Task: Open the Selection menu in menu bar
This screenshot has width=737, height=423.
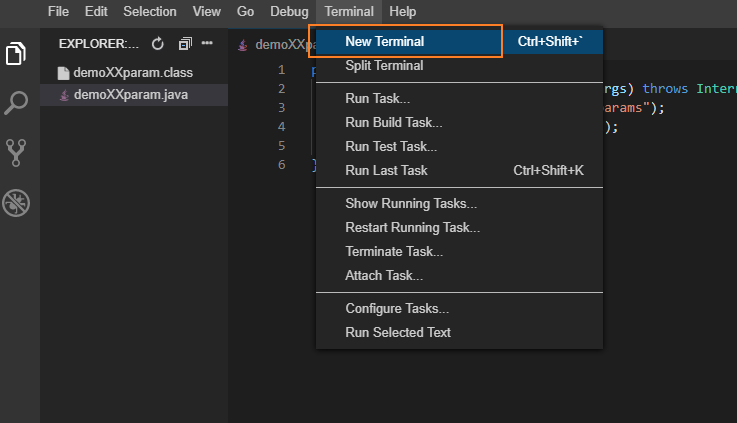Action: [150, 12]
